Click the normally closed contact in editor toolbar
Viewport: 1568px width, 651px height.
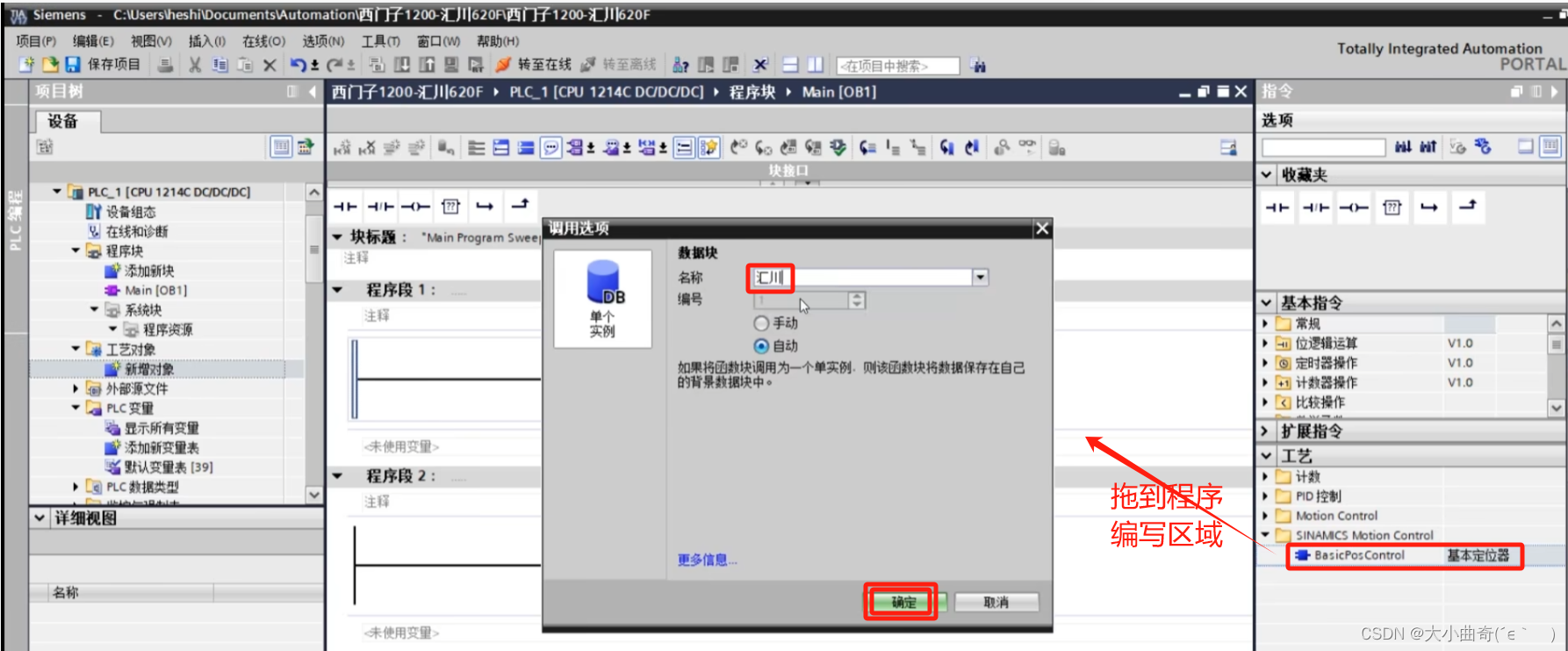pos(380,206)
